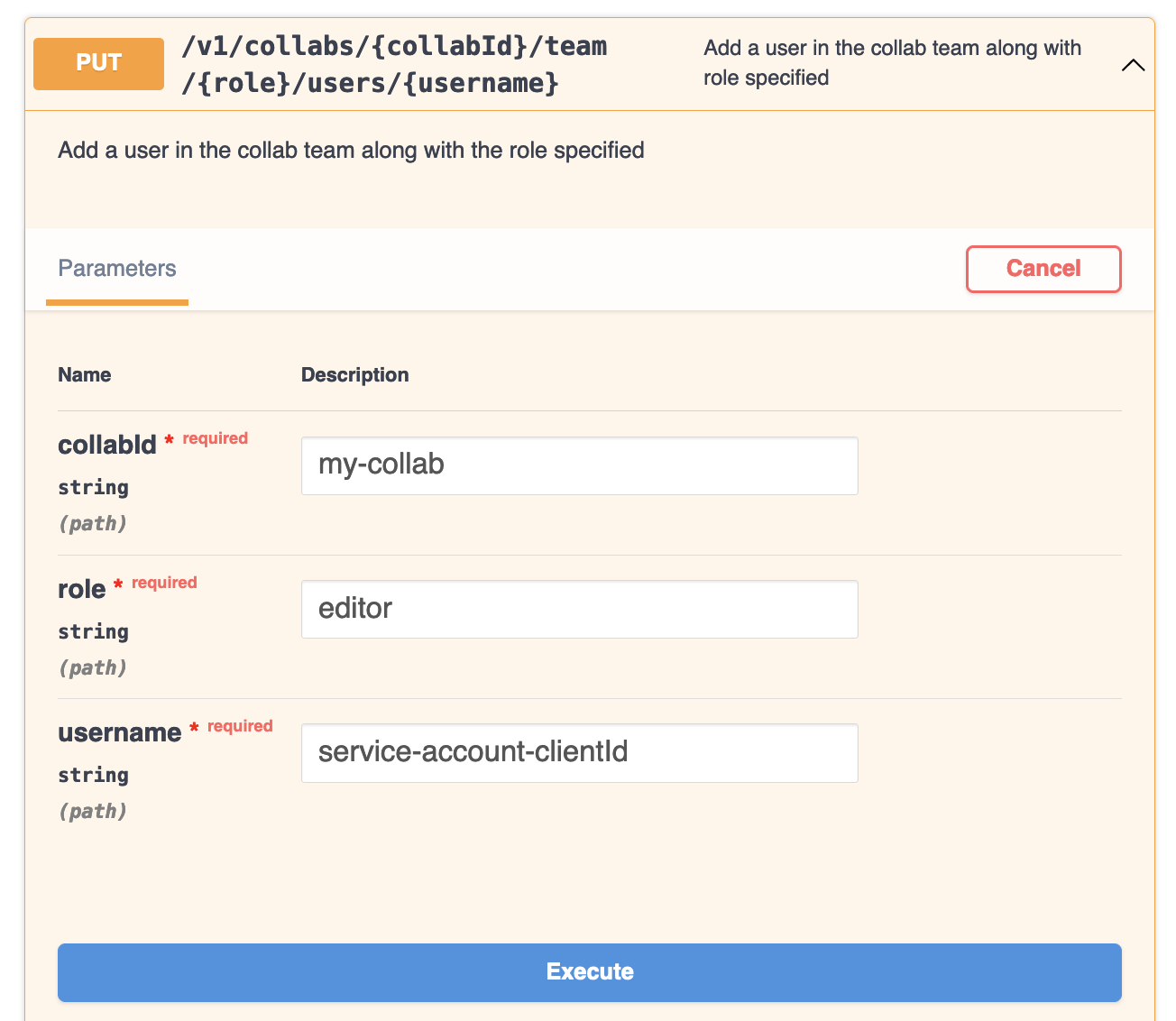Image resolution: width=1176 pixels, height=1021 pixels.
Task: Select the collabId input containing my-collab
Action: point(579,465)
